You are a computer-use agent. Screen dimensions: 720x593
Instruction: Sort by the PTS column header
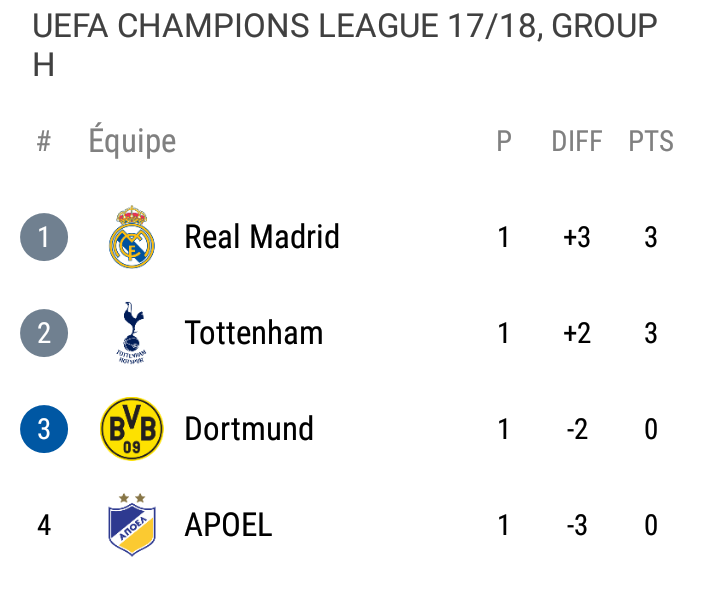[651, 141]
